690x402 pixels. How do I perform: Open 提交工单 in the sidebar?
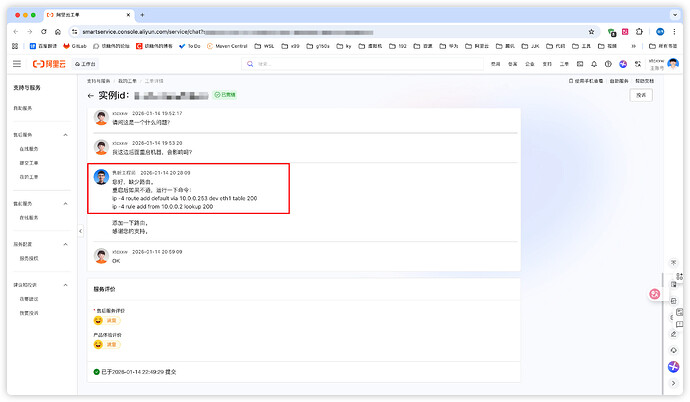point(28,162)
